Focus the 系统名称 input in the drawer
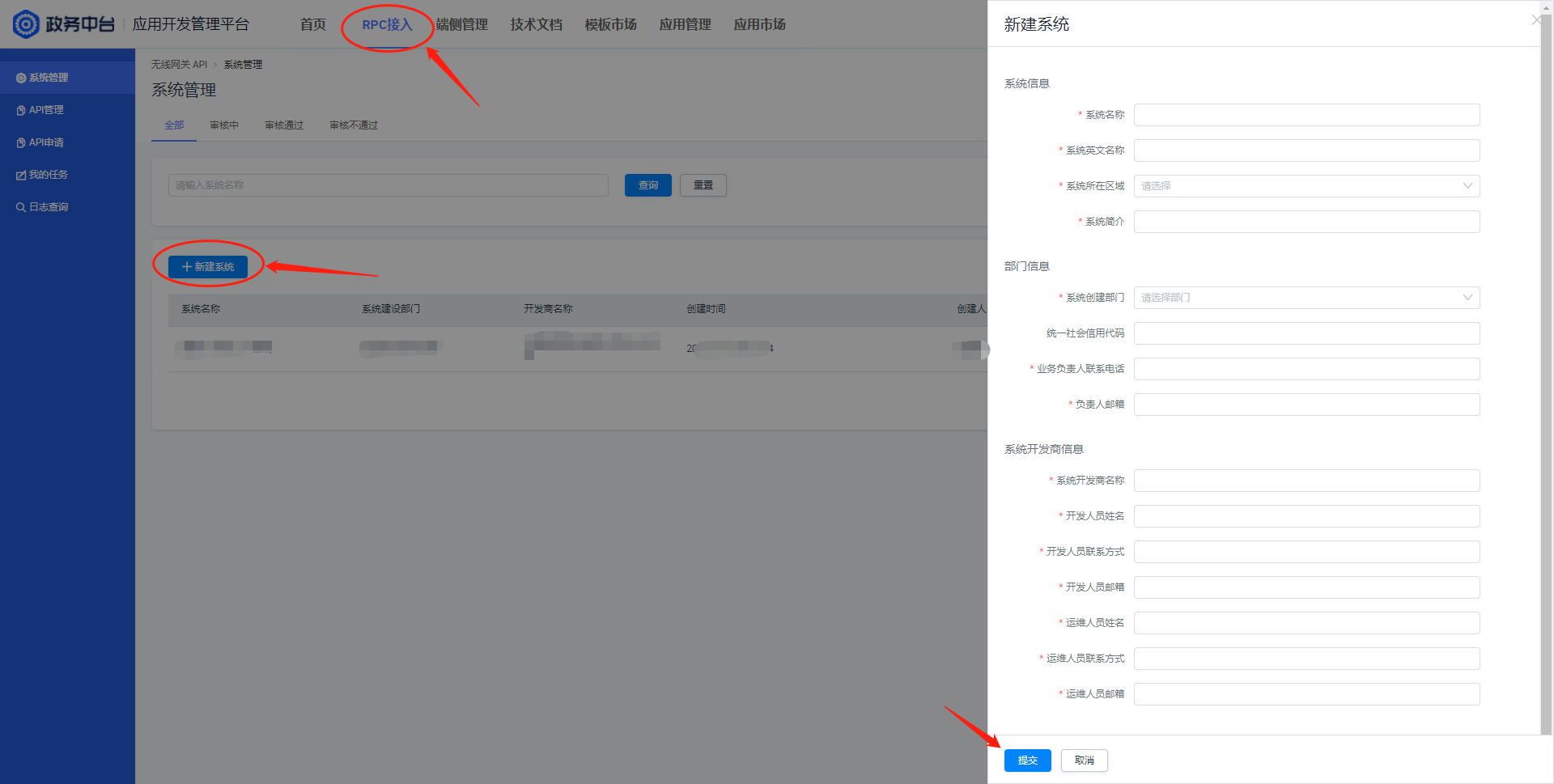1554x784 pixels. coord(1306,115)
